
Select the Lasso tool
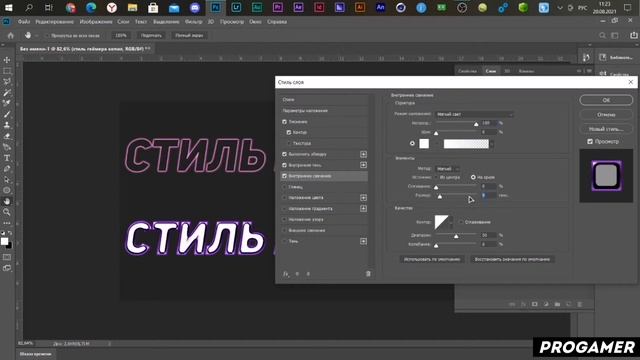click(x=7, y=82)
